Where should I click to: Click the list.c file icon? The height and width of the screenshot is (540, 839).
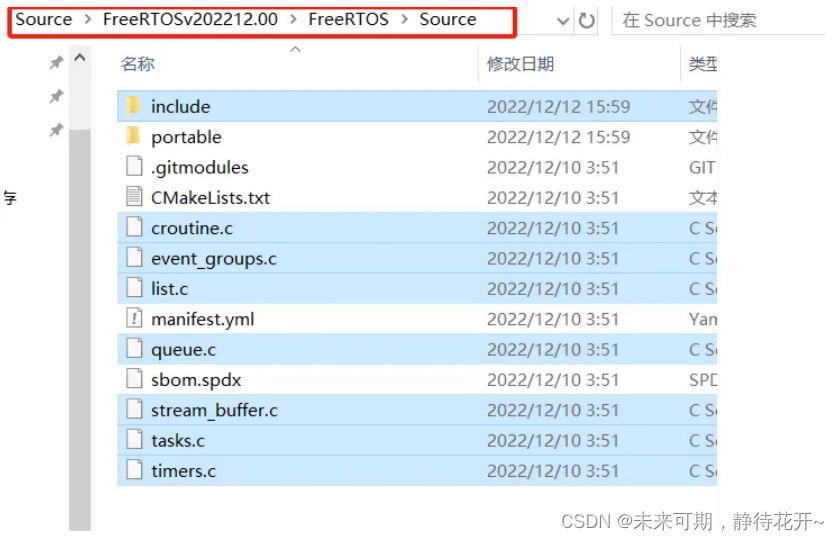point(134,287)
